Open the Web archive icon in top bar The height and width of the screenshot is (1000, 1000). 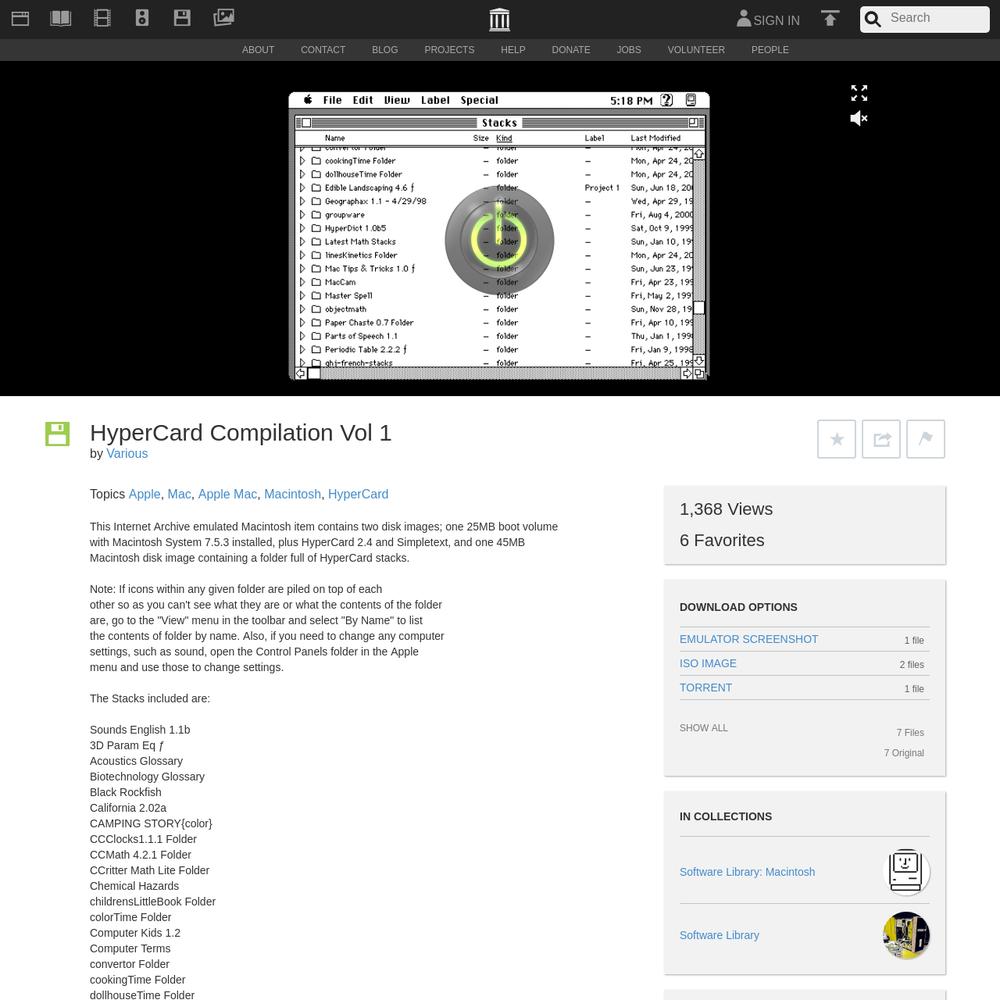pos(20,18)
